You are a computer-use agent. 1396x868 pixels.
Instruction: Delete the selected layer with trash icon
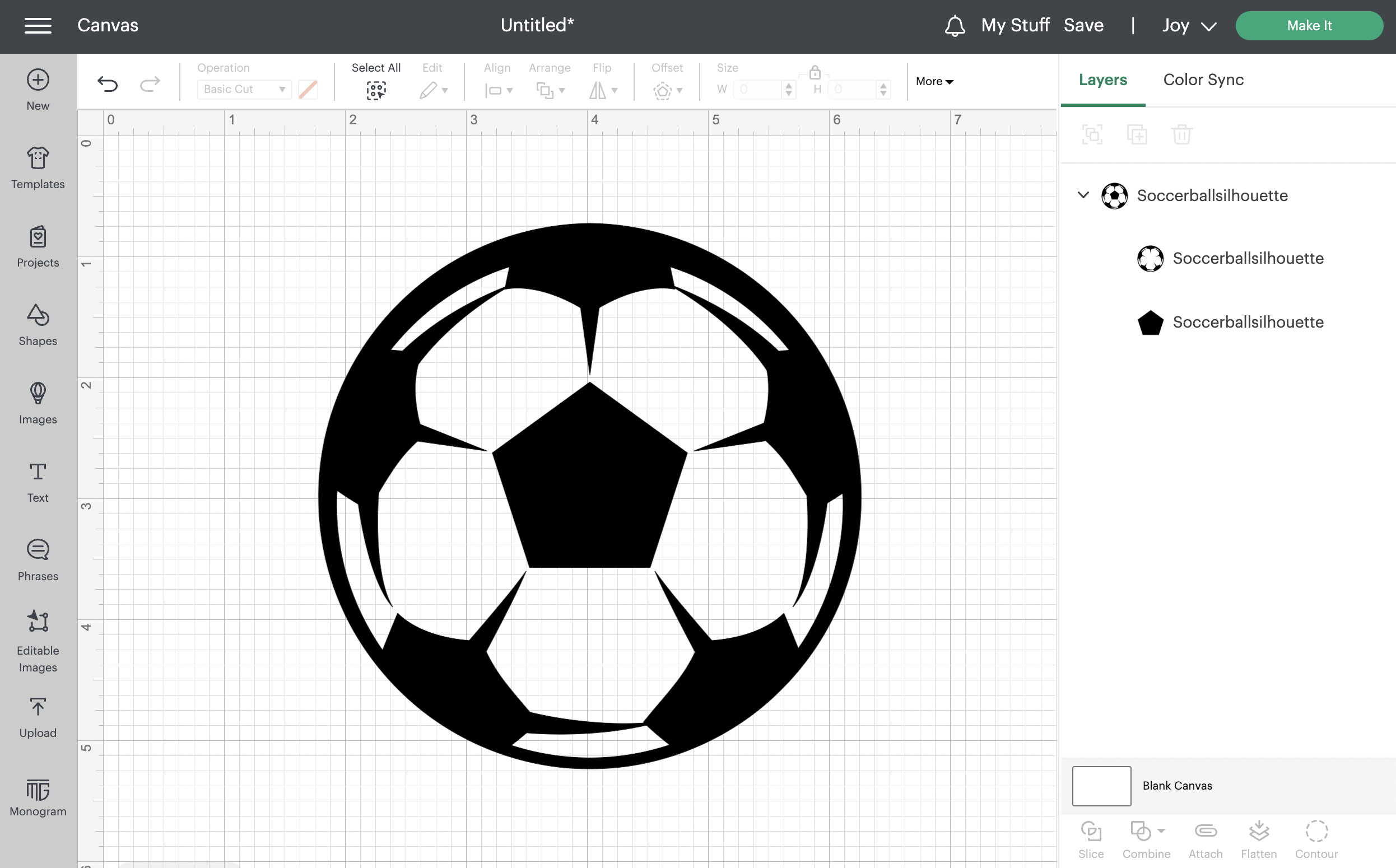tap(1182, 134)
